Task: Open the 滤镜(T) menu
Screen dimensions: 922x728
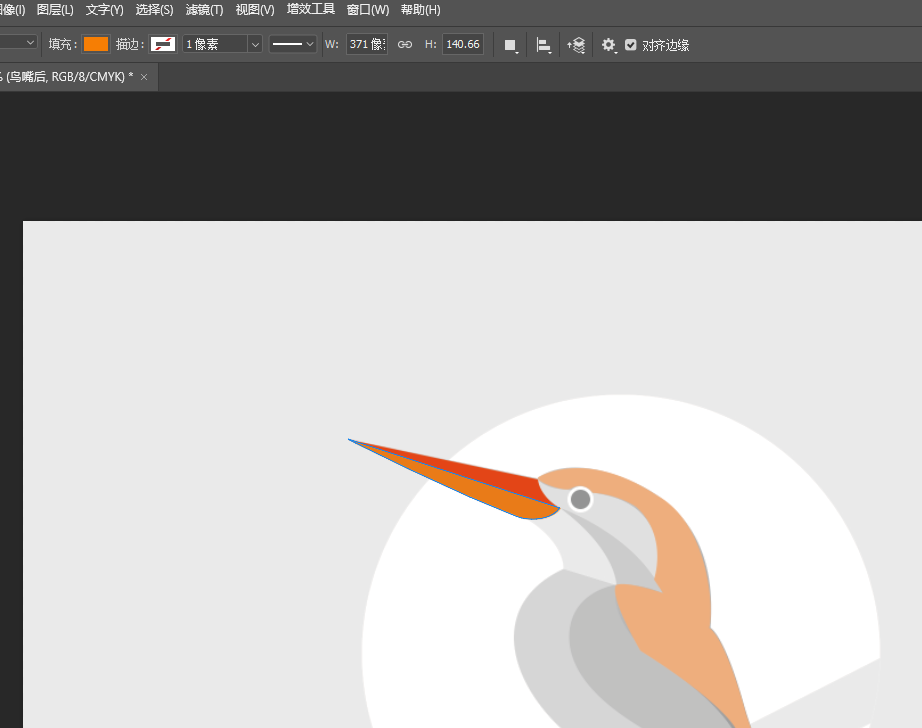Action: coord(204,10)
